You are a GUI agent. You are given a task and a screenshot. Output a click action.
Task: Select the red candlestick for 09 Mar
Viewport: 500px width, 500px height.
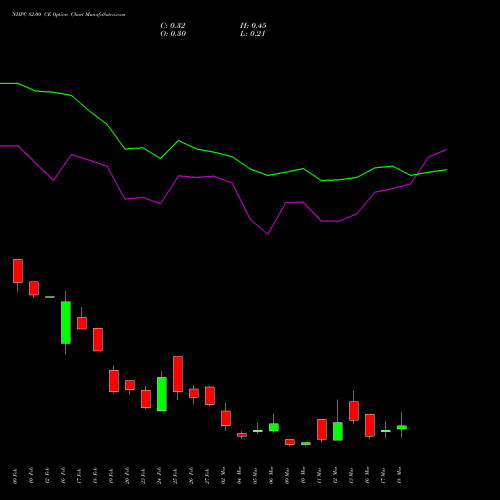point(290,442)
